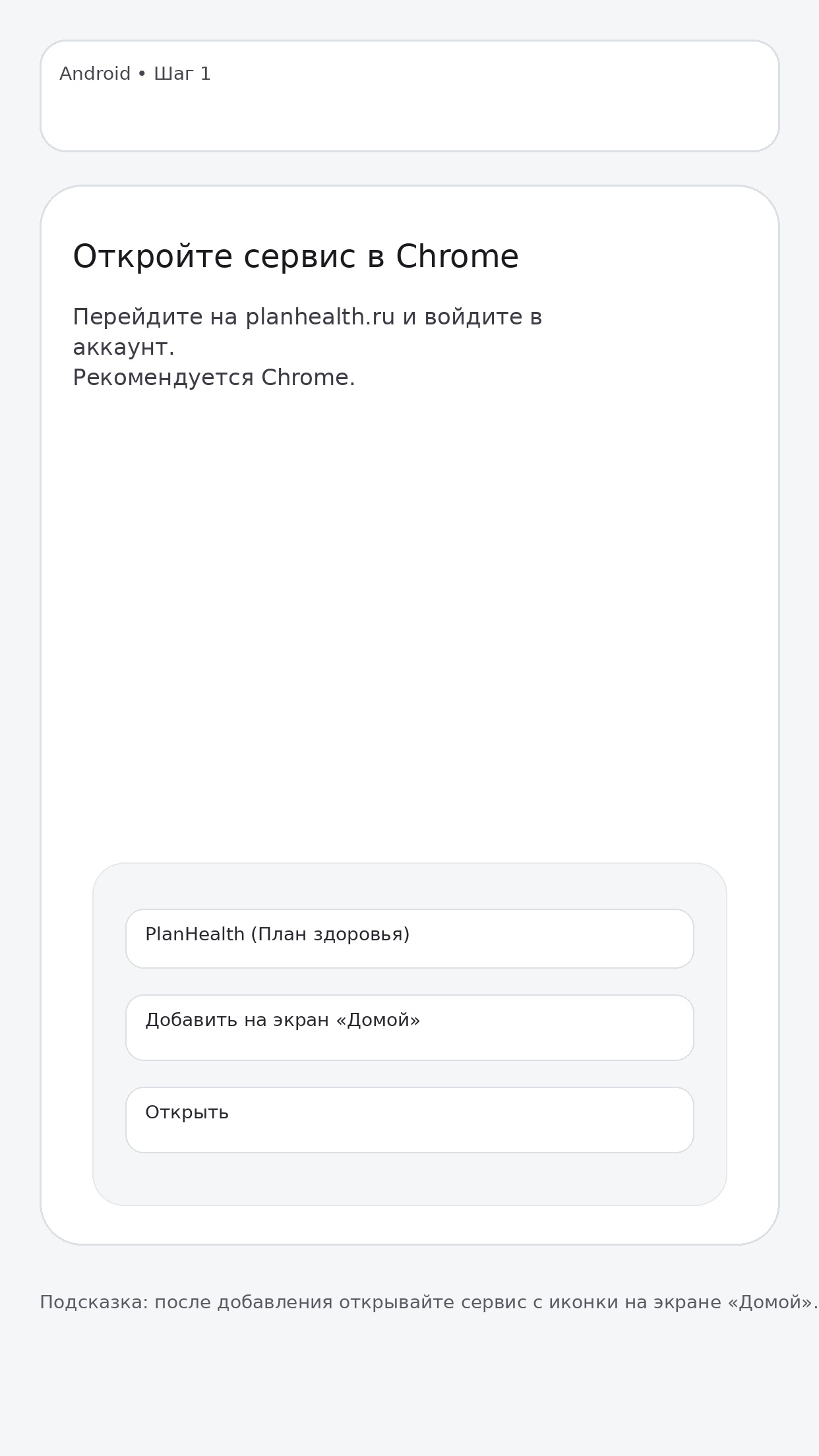Screen dimensions: 819x1456
Task: Click the "Шаг 1" step indicator
Action: click(x=183, y=74)
